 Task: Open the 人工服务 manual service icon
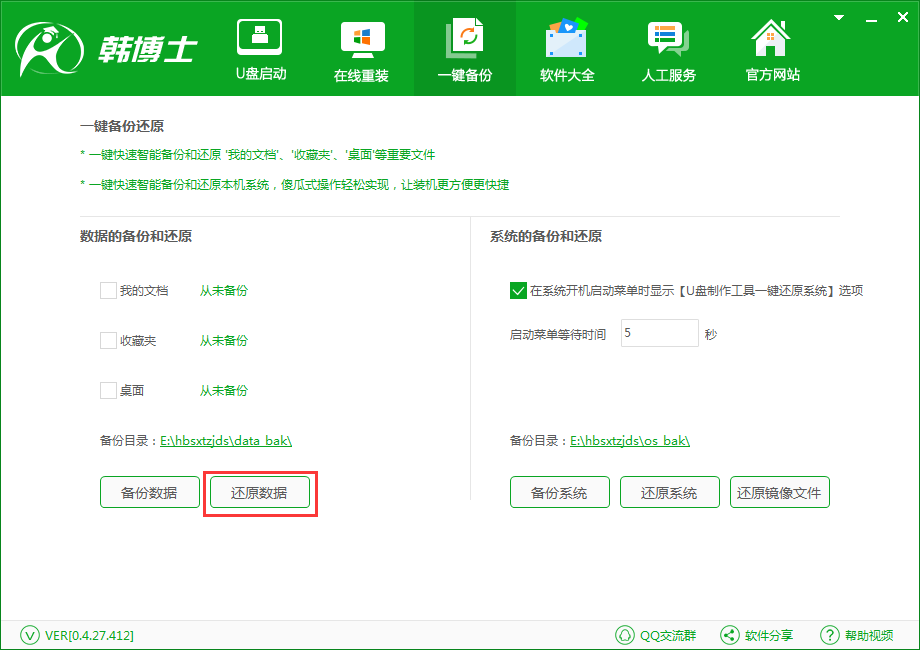tap(668, 39)
